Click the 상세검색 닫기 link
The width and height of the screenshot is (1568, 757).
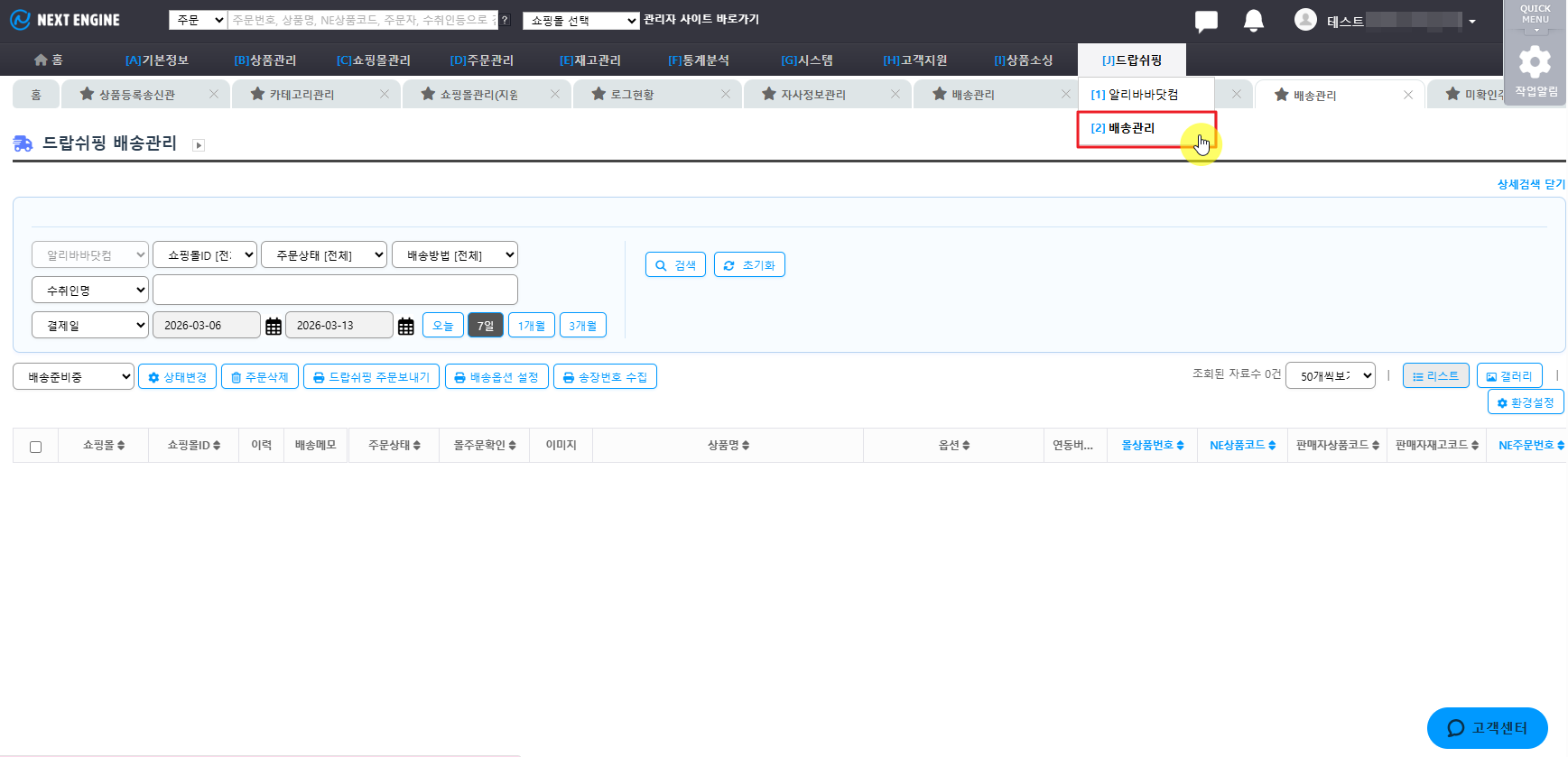1530,184
